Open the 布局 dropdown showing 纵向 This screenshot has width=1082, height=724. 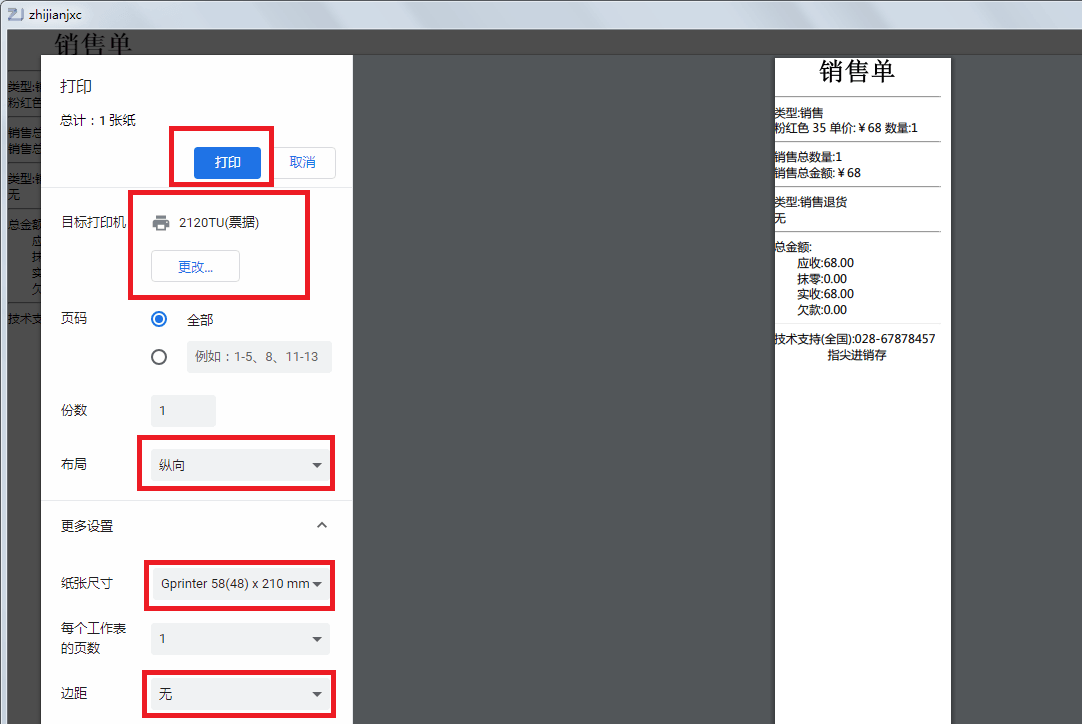[240, 465]
